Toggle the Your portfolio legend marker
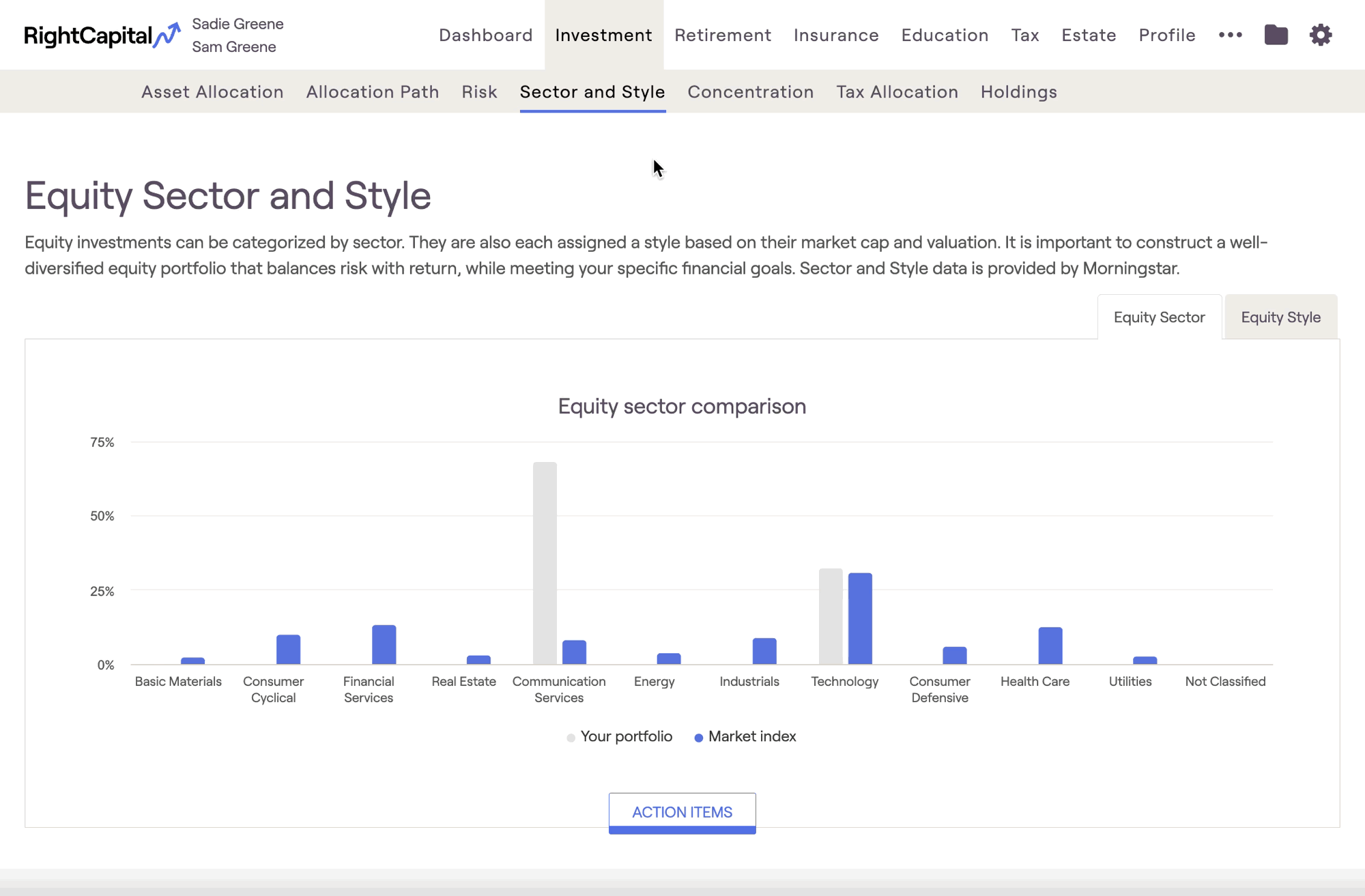 [x=571, y=738]
